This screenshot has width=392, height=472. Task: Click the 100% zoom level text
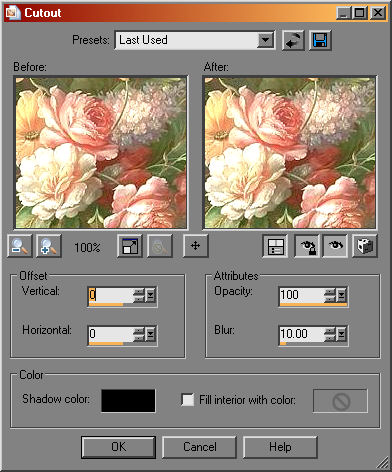point(87,247)
